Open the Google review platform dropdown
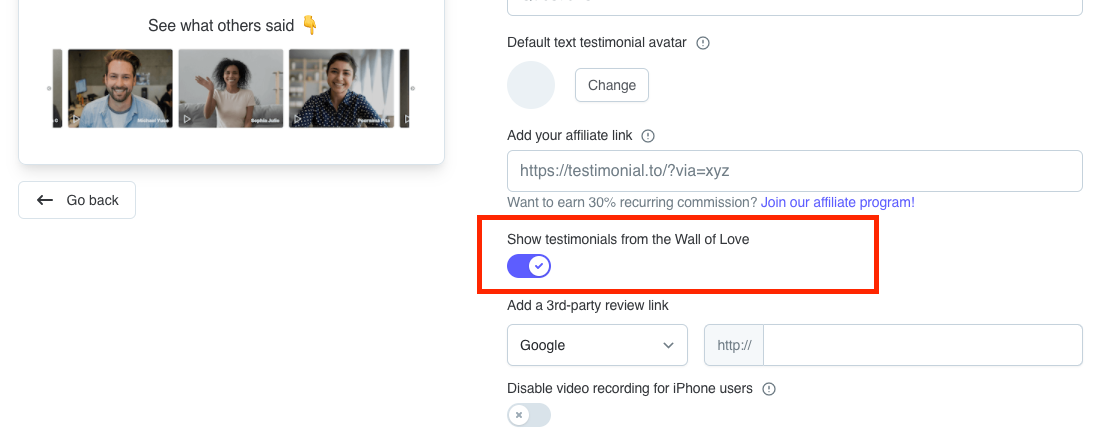The image size is (1113, 444). tap(597, 345)
